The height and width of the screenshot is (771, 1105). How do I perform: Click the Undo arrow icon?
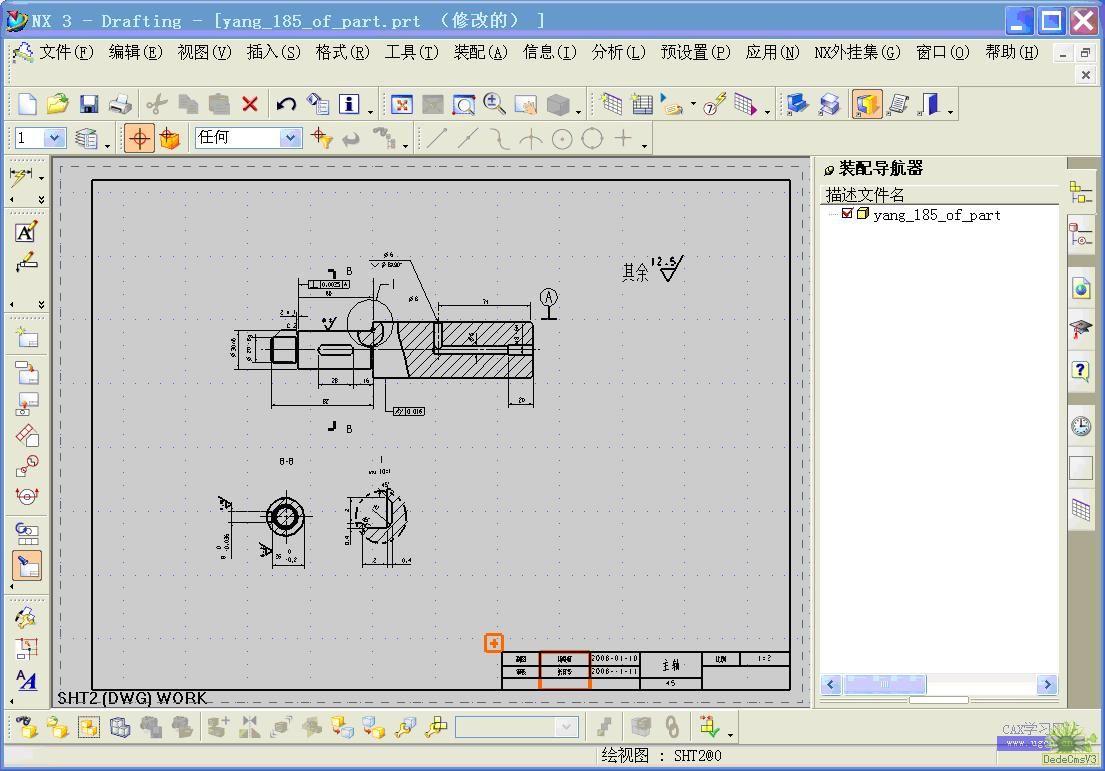pos(286,104)
